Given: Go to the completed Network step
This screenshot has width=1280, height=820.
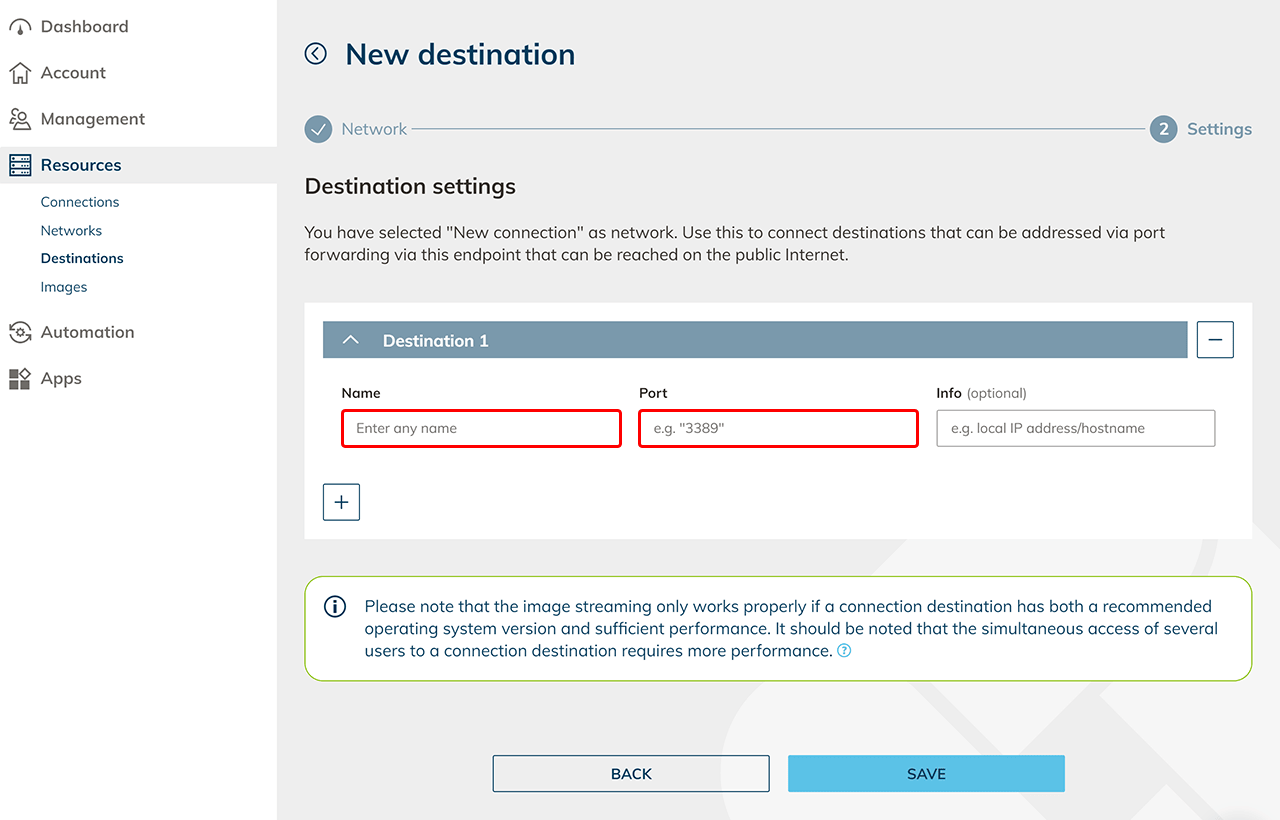Looking at the screenshot, I should pyautogui.click(x=319, y=129).
